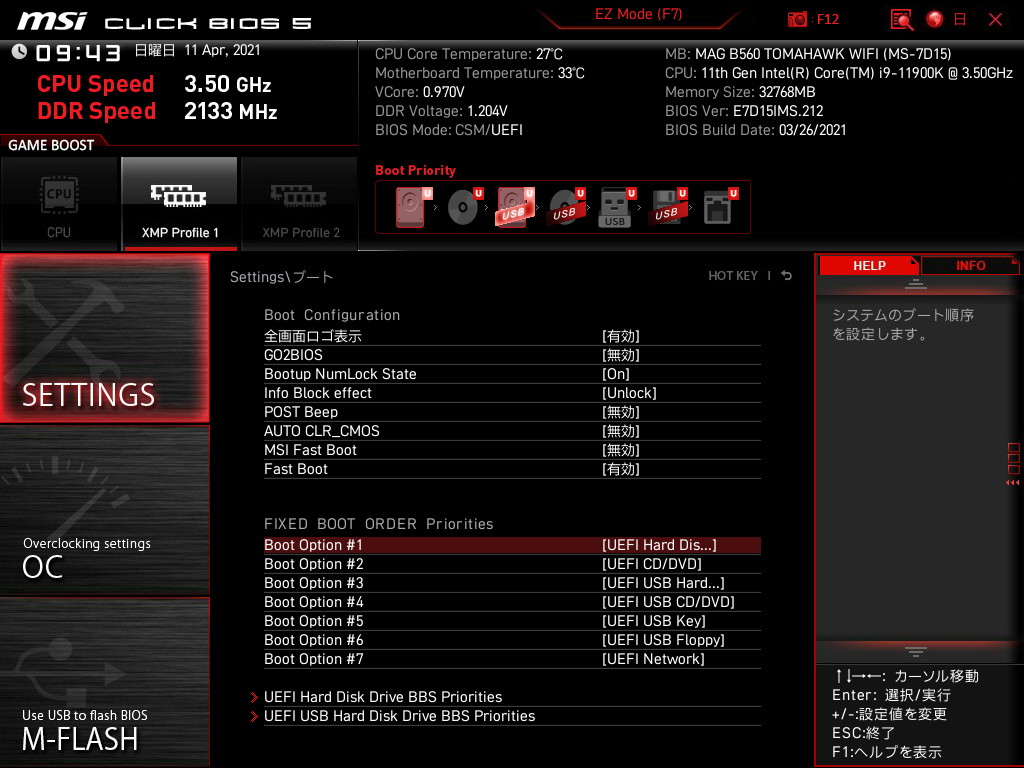Click the DDR Speed 2133 MHz readout
Viewport: 1024px width, 768px height.
coord(157,111)
